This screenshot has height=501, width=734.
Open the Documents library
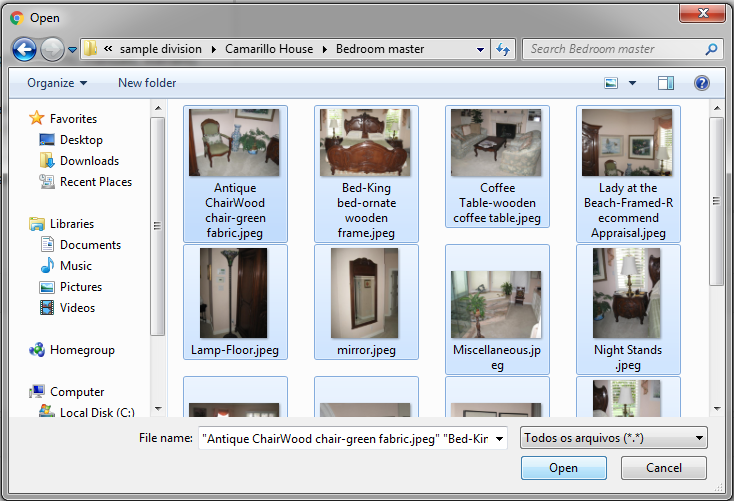pos(90,245)
